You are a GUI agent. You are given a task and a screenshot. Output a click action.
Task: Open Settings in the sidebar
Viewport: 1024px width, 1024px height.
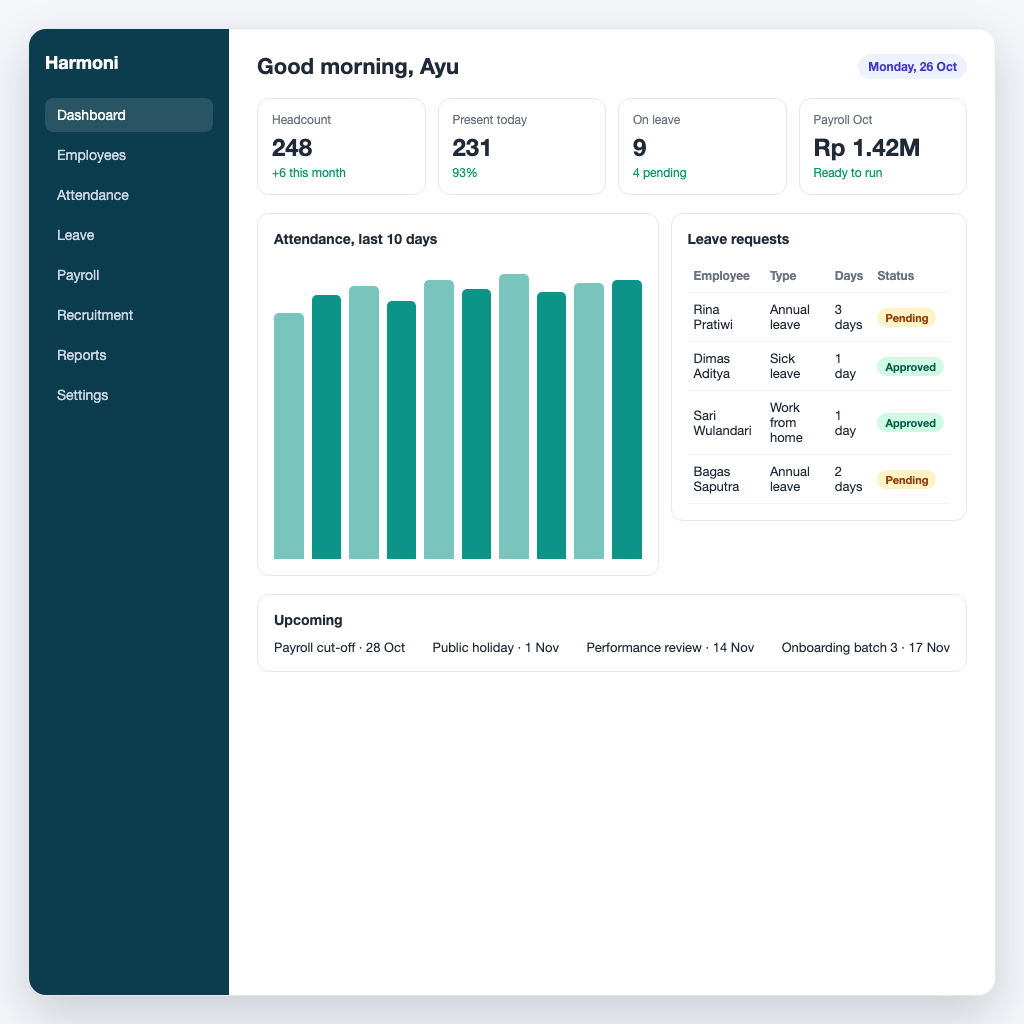[129, 395]
